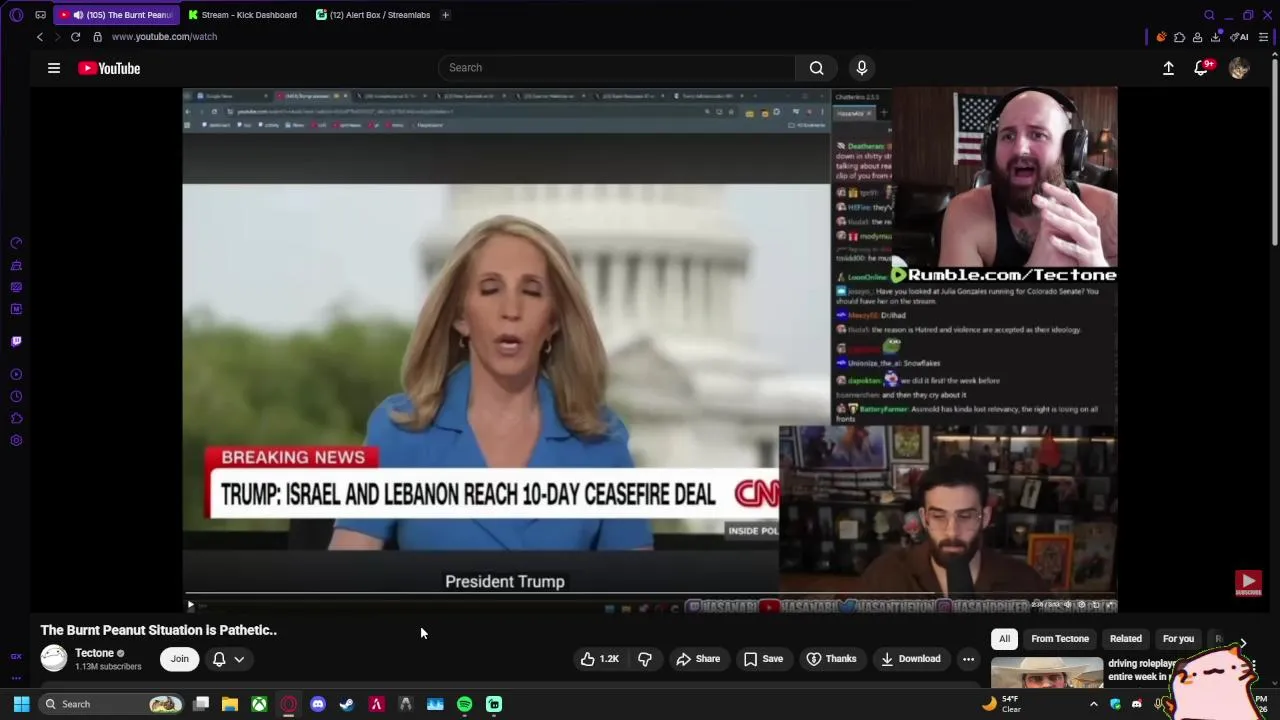Open more actions three-dot menu
The height and width of the screenshot is (720, 1280).
tap(968, 659)
